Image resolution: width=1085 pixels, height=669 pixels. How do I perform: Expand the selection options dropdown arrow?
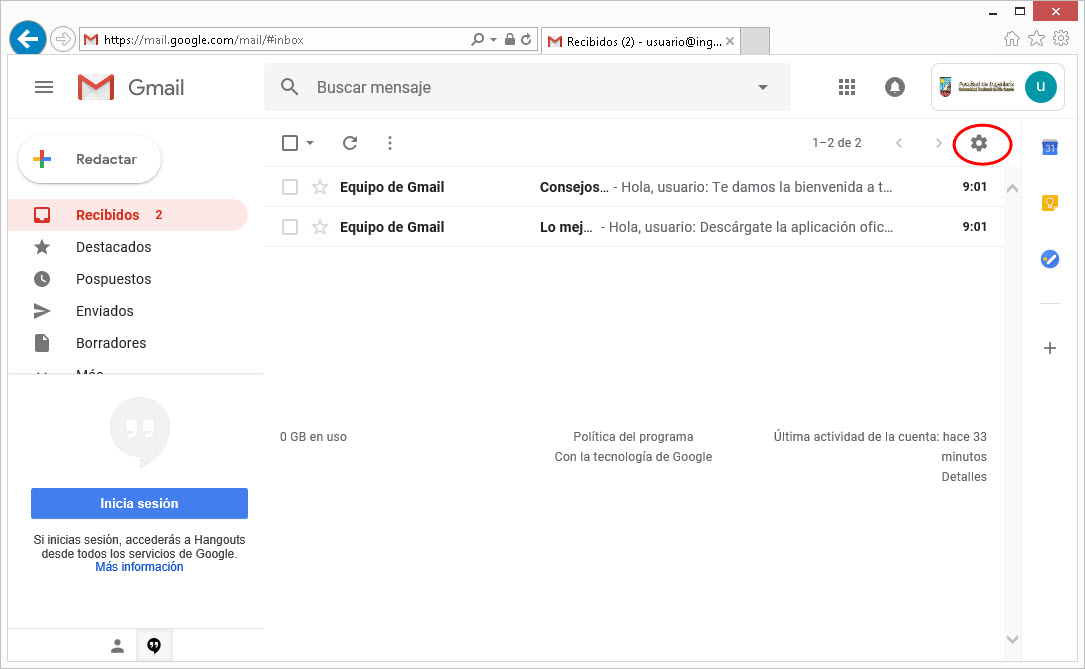[x=310, y=143]
